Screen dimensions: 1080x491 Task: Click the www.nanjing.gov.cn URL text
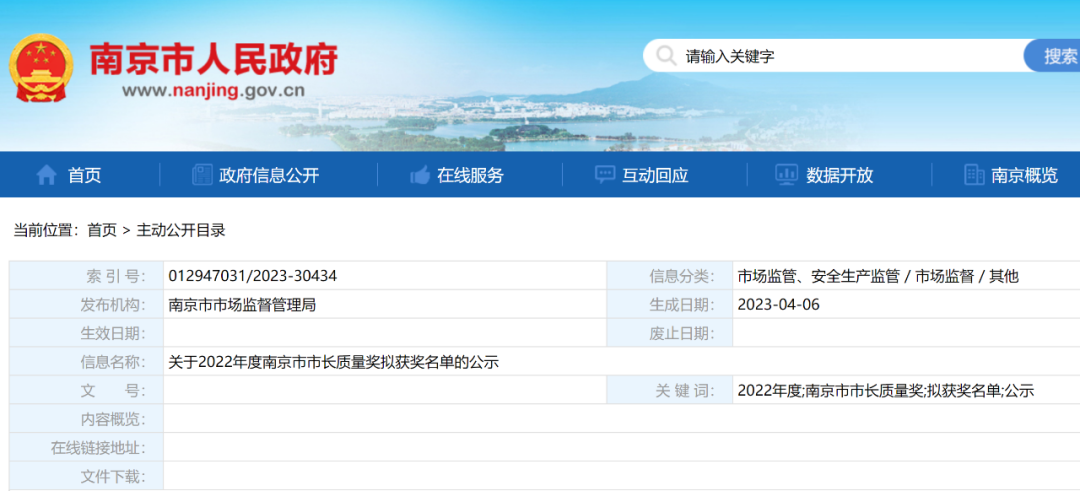[x=213, y=90]
